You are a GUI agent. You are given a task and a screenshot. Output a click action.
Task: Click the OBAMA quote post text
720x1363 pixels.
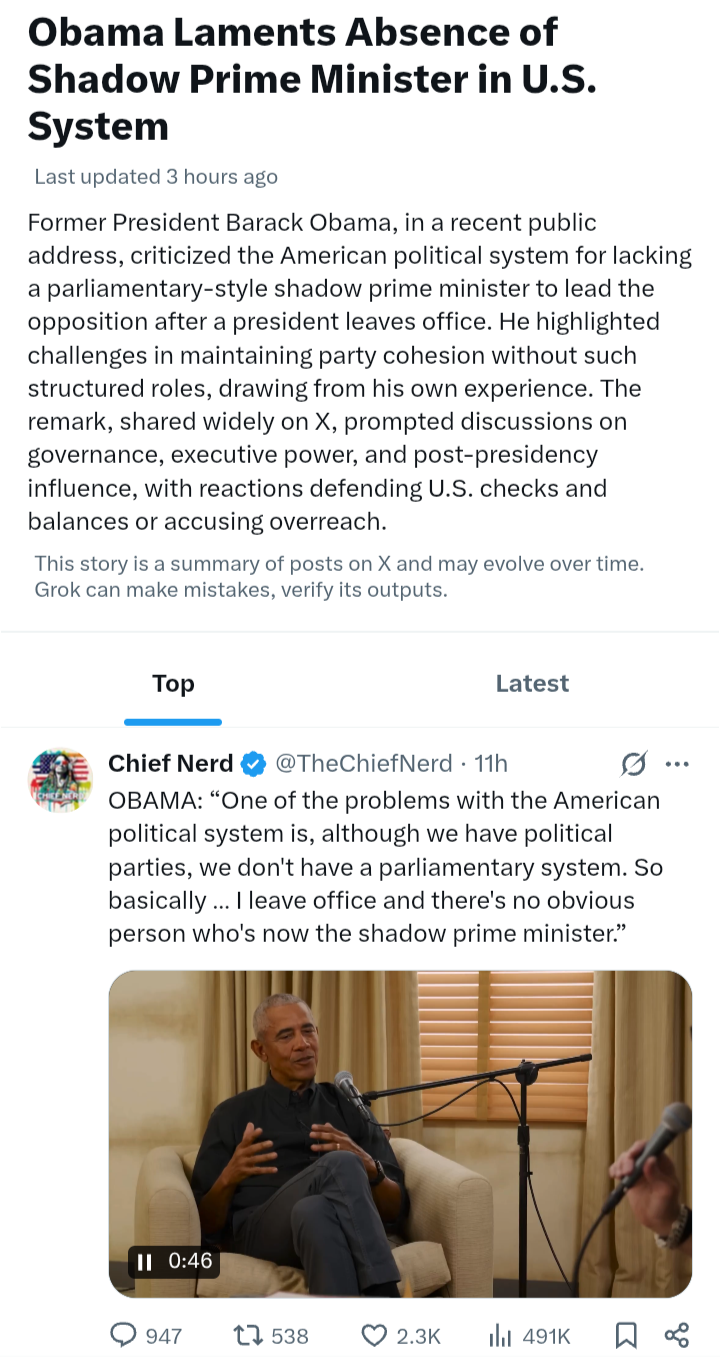click(x=385, y=867)
